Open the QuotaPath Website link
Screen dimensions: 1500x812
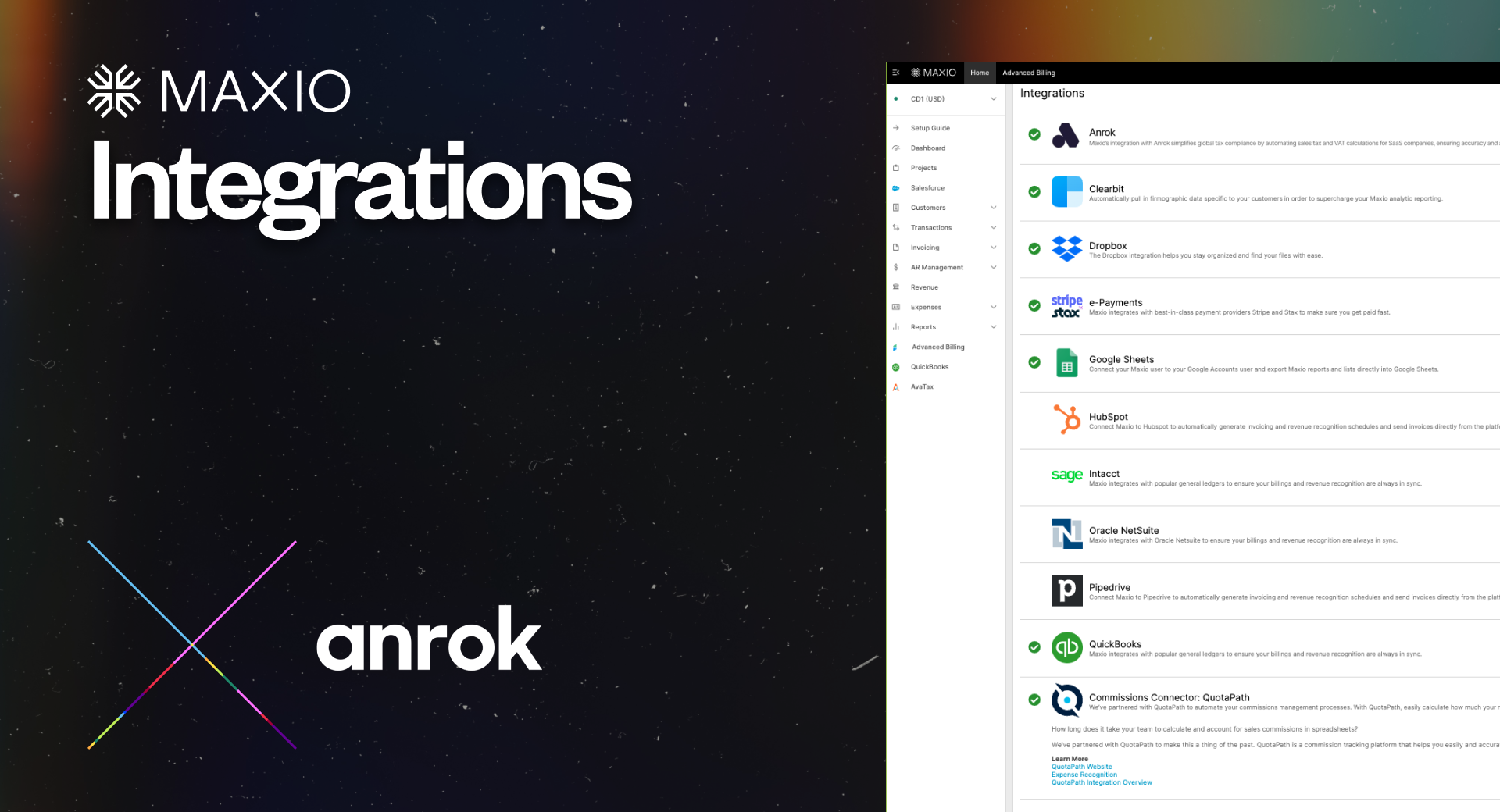tap(1081, 767)
